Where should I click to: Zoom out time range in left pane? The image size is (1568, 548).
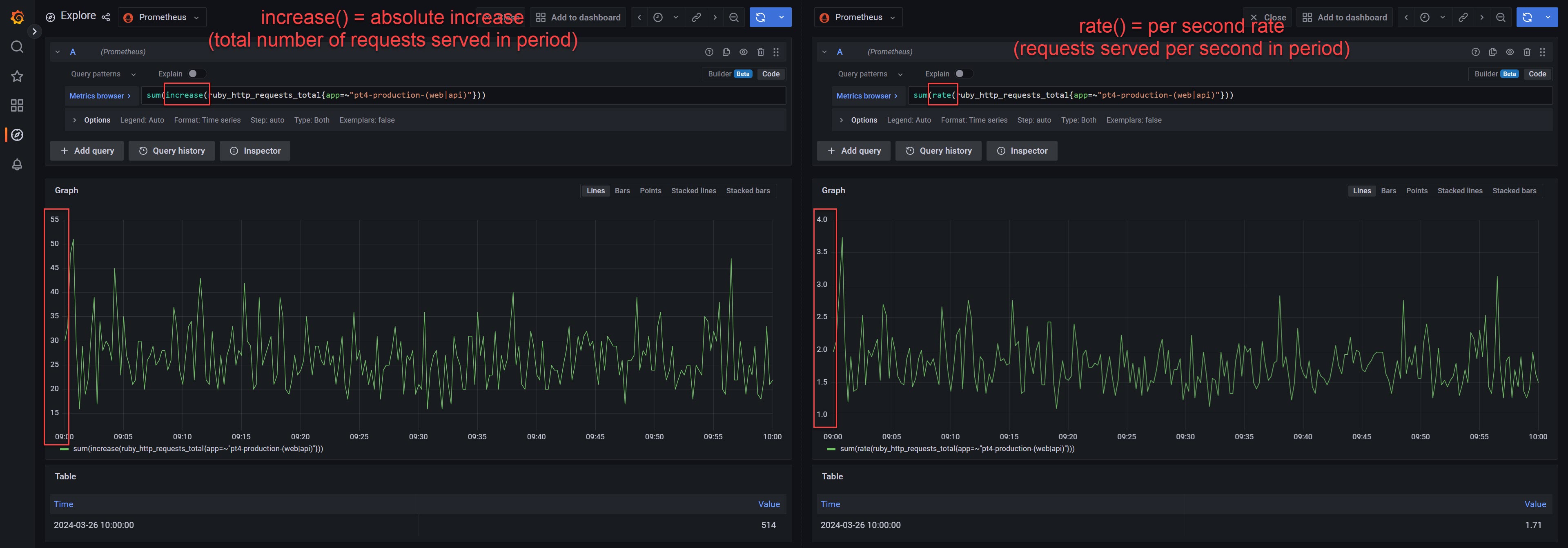pos(734,17)
